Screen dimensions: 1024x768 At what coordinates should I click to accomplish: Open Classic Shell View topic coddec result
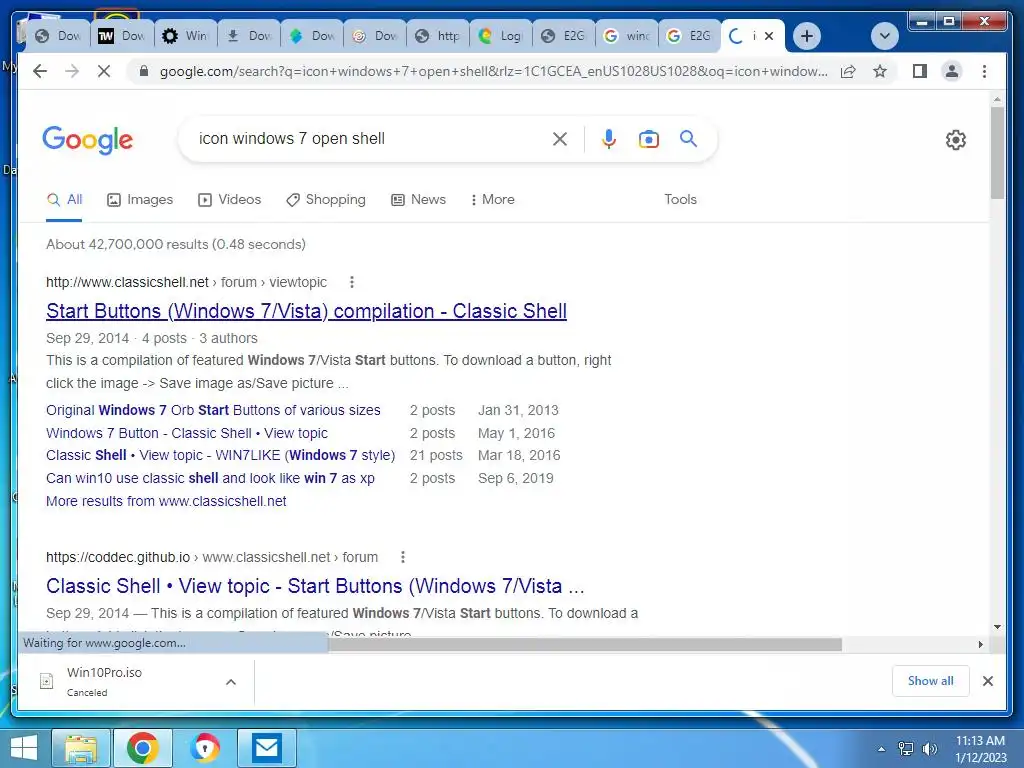(x=315, y=586)
